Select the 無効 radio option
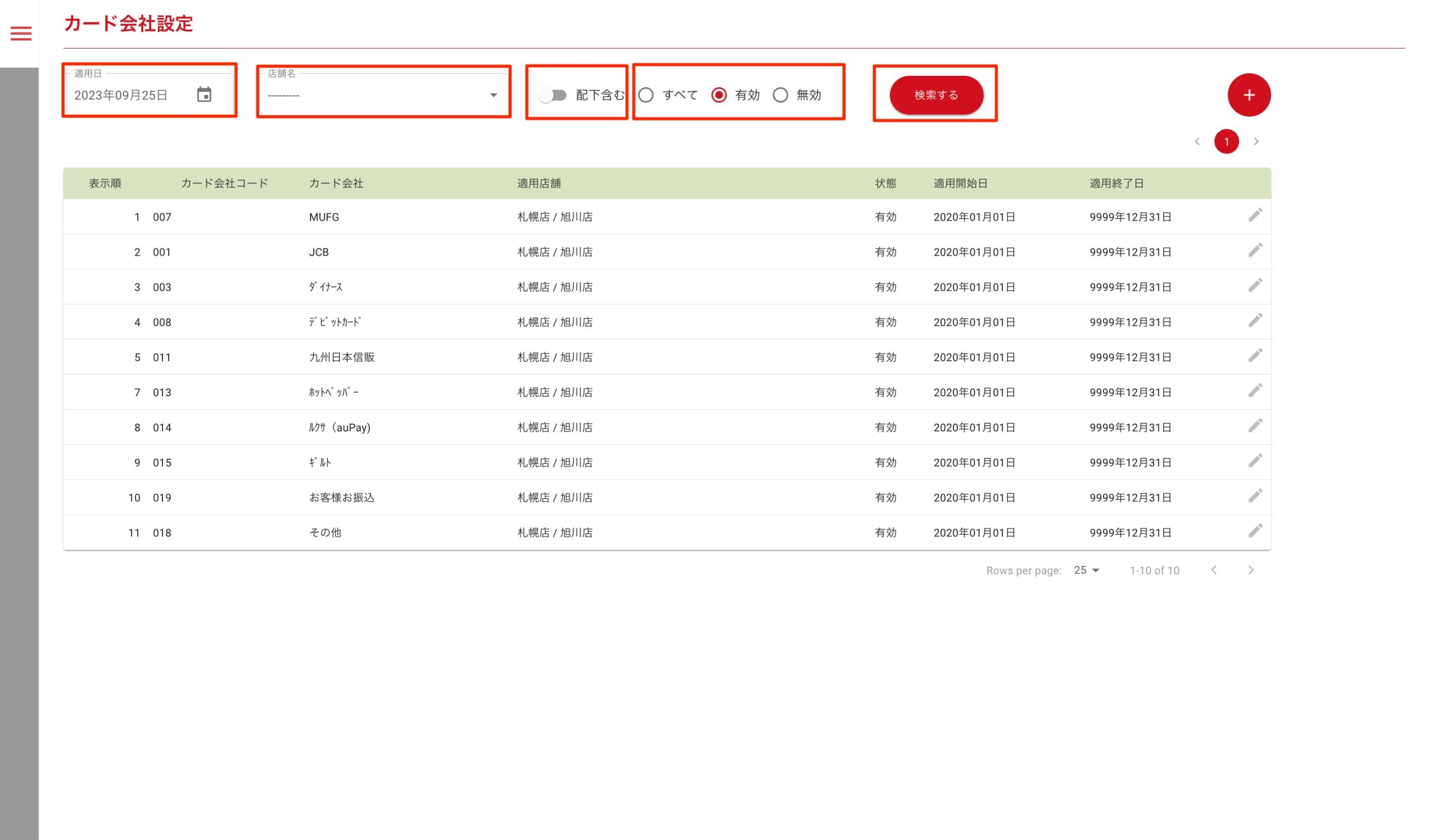The width and height of the screenshot is (1429, 840). [780, 95]
